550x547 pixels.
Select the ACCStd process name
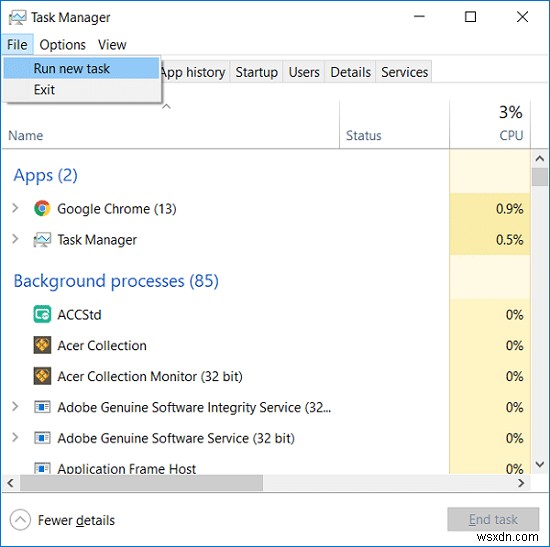pyautogui.click(x=79, y=315)
